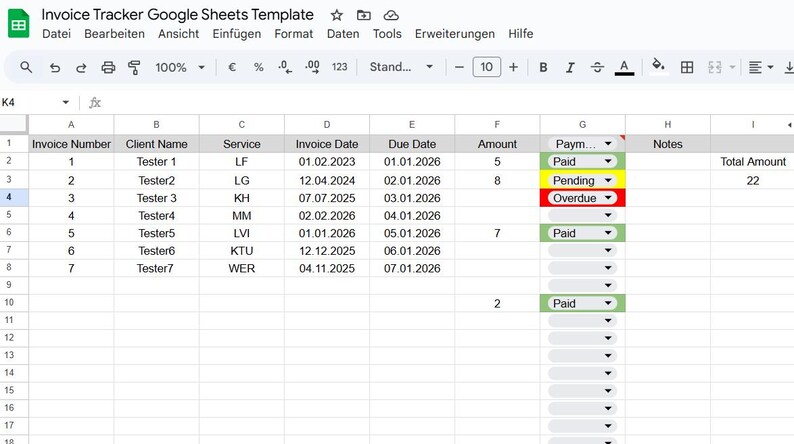Click the move to folder icon
The image size is (794, 444).
(364, 15)
